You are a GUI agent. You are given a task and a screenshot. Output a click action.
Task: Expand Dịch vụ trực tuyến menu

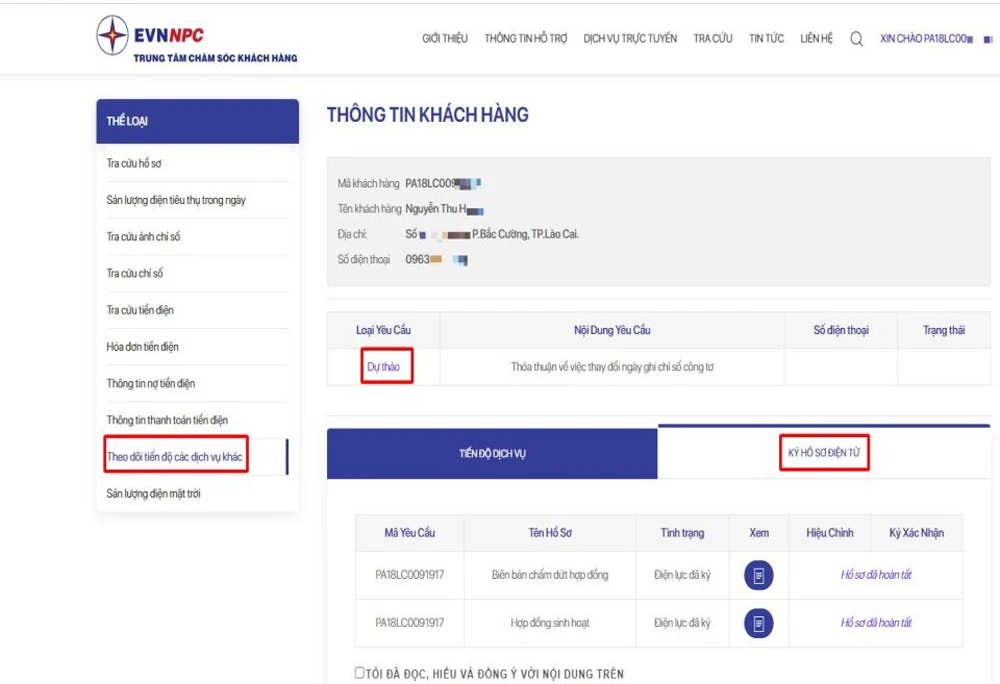pyautogui.click(x=630, y=39)
